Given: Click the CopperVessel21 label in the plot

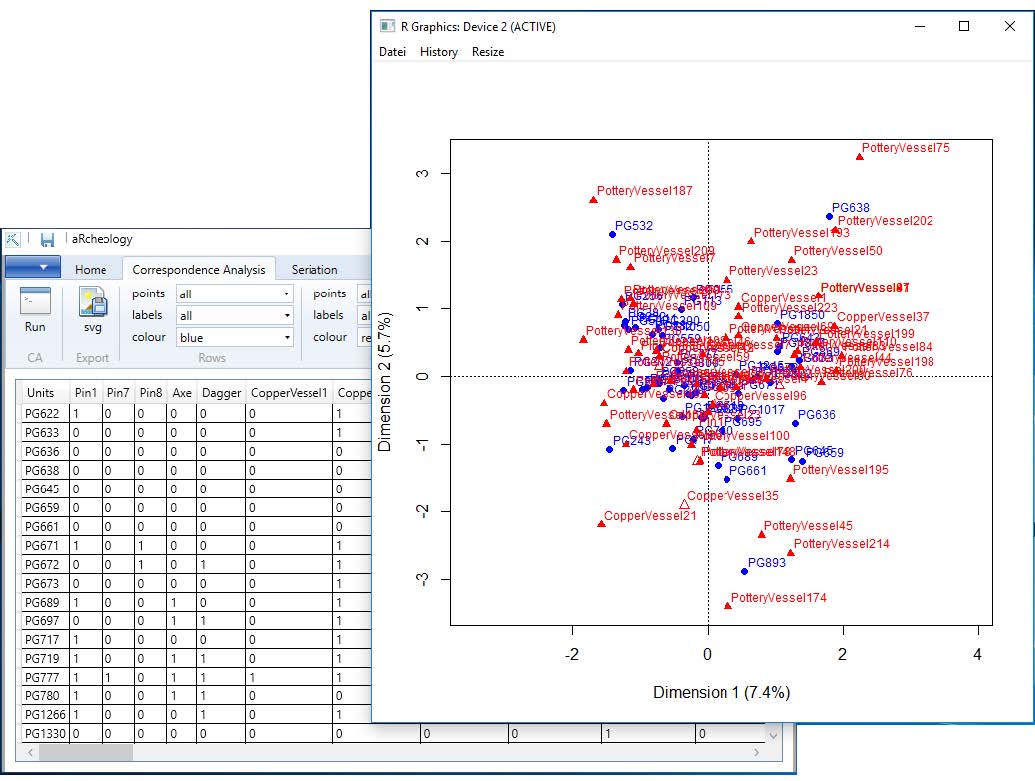Looking at the screenshot, I should pyautogui.click(x=650, y=516).
